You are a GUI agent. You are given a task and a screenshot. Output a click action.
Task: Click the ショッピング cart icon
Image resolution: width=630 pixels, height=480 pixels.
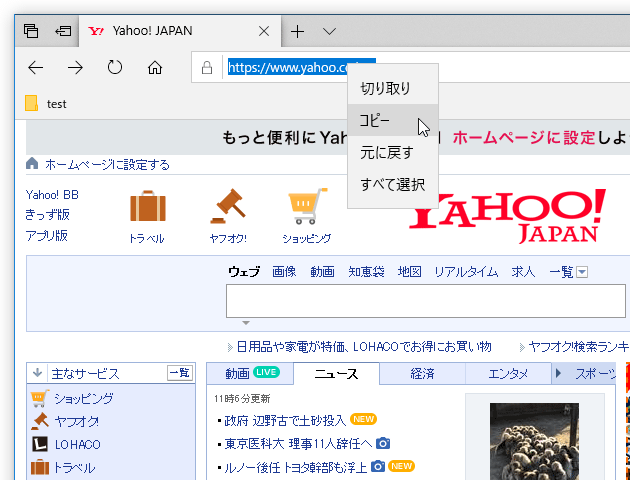(x=307, y=206)
